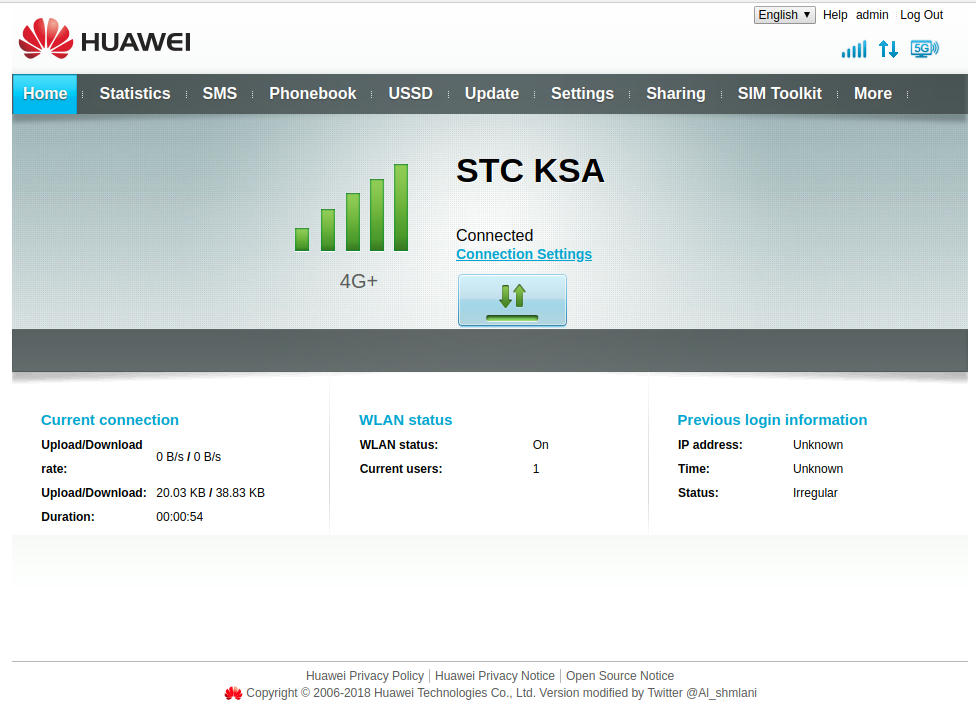Click the admin user link
Viewport: 976px width, 715px height.
tap(872, 15)
